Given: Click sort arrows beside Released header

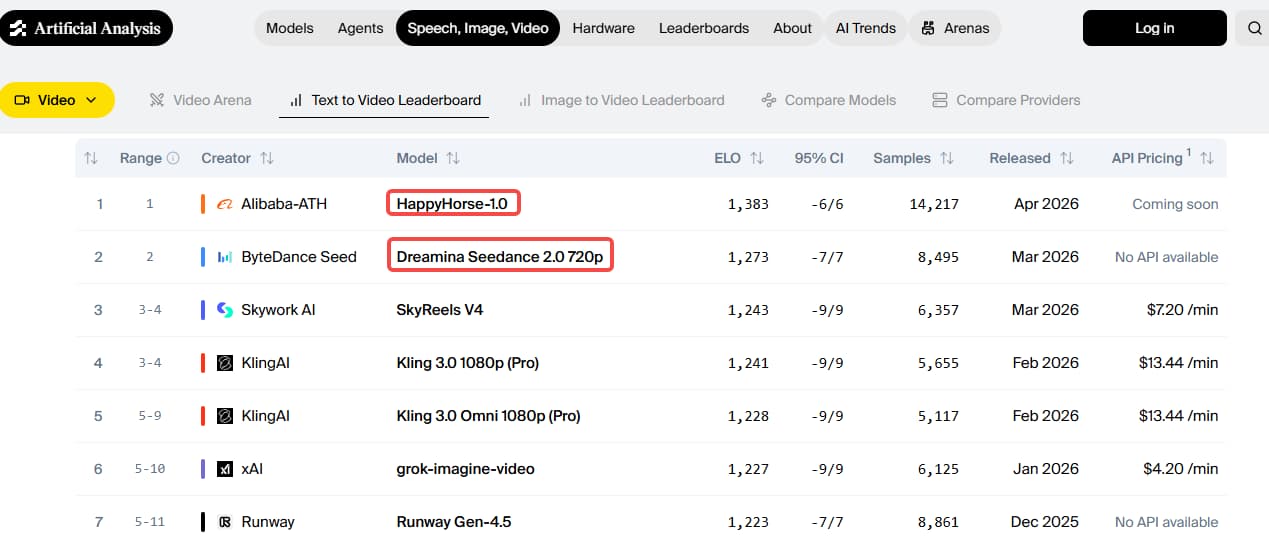Looking at the screenshot, I should point(1067,158).
